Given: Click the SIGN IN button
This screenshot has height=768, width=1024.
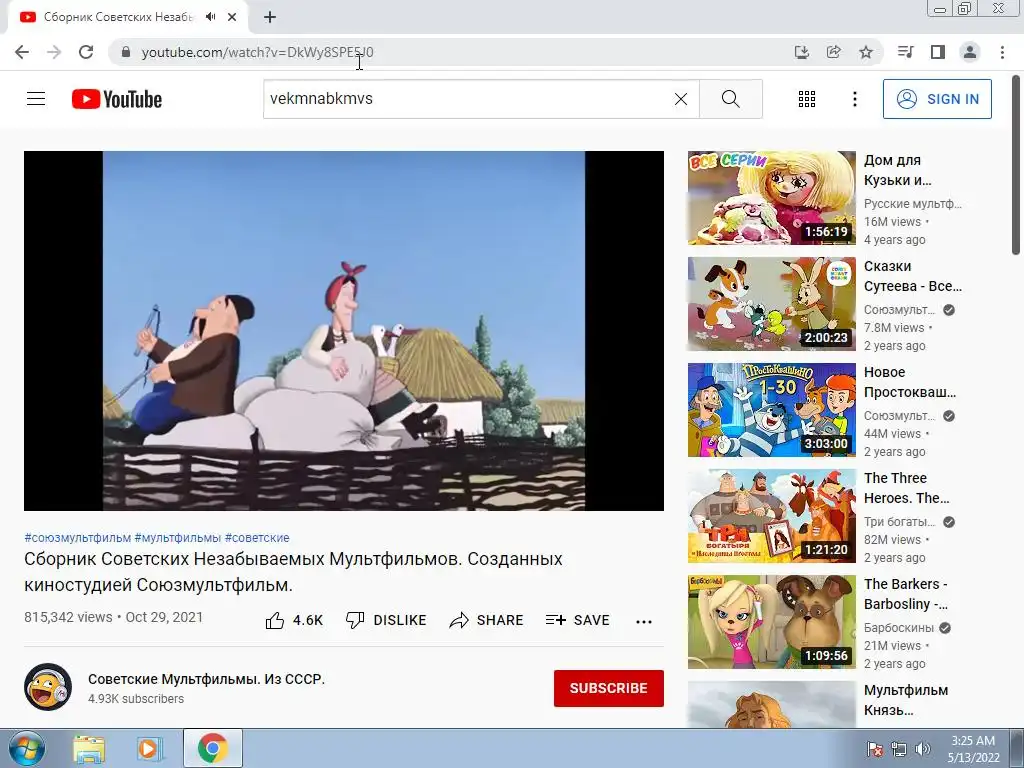Looking at the screenshot, I should click(x=937, y=99).
